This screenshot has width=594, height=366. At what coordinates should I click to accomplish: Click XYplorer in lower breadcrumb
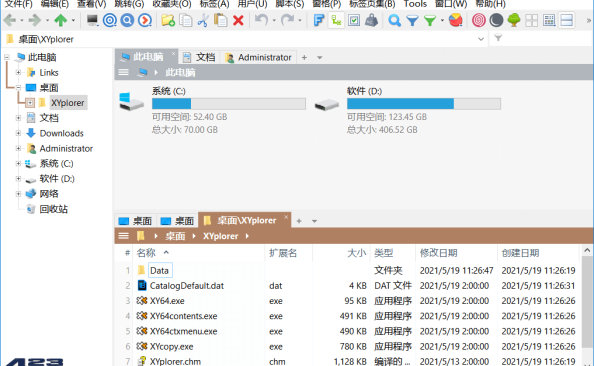pos(220,236)
